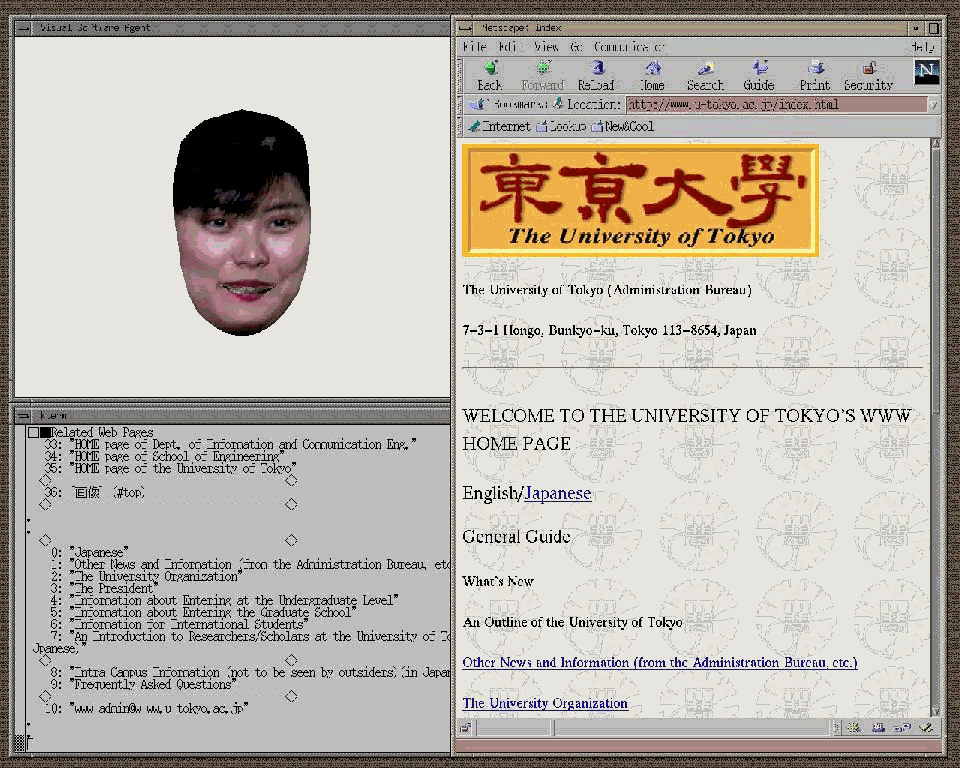
Task: Expand the Location URL dropdown arrow
Action: (934, 105)
